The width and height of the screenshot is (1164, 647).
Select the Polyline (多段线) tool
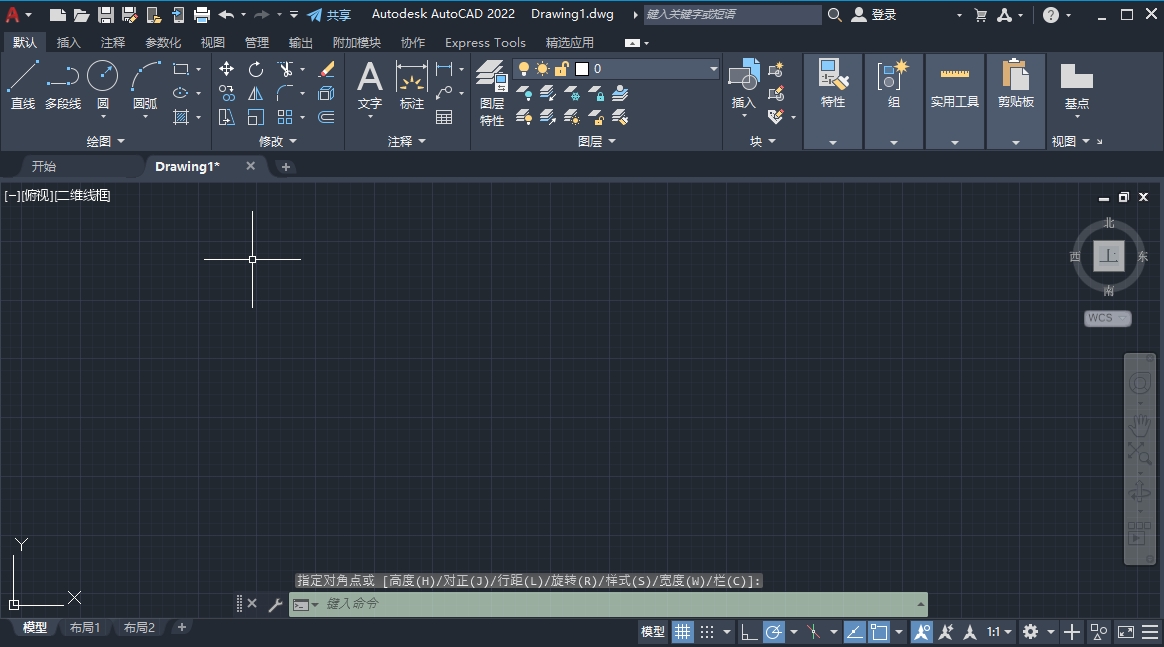click(62, 80)
